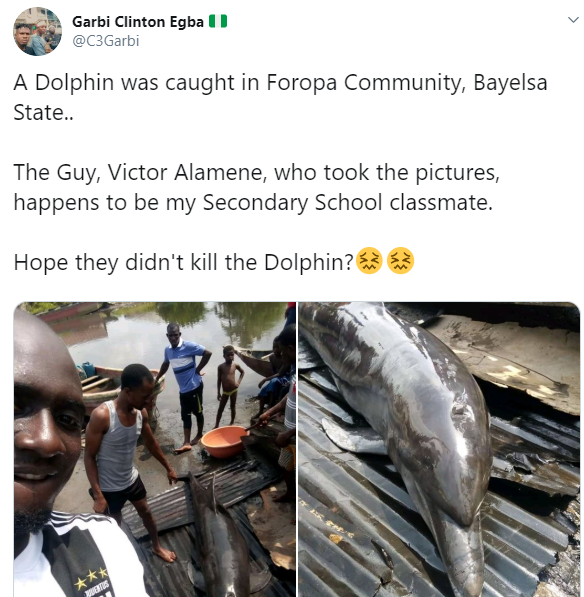584x597 pixels.
Task: Click the second confounded face emoji
Action: [400, 261]
